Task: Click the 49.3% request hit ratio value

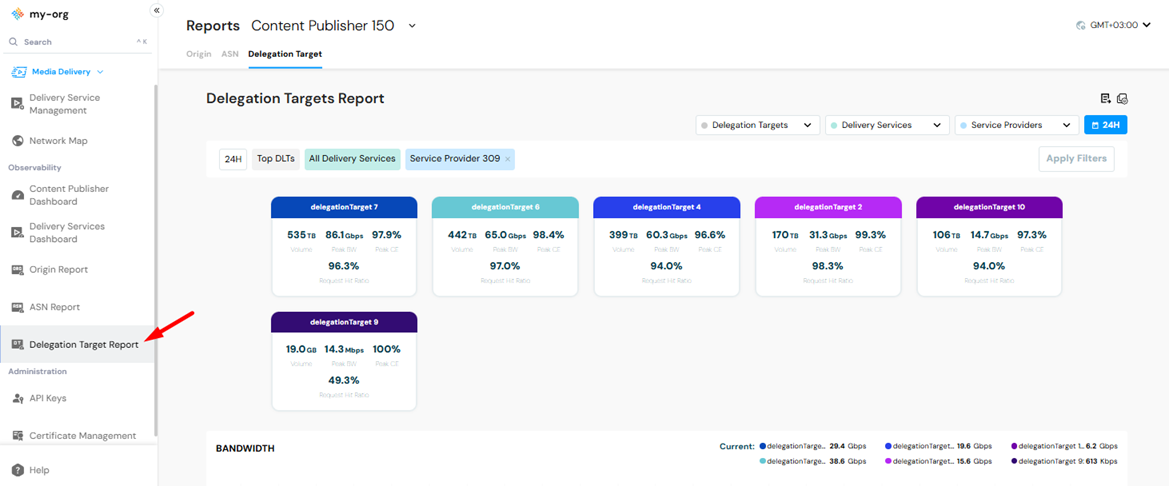Action: point(344,380)
